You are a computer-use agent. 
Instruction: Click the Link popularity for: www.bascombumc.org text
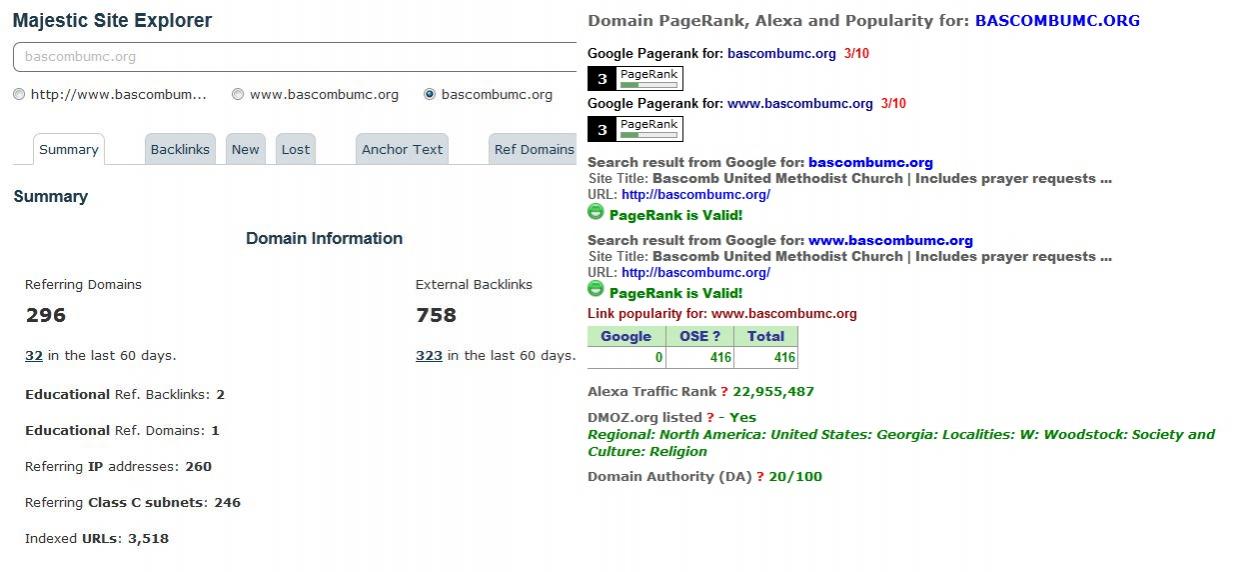[722, 314]
